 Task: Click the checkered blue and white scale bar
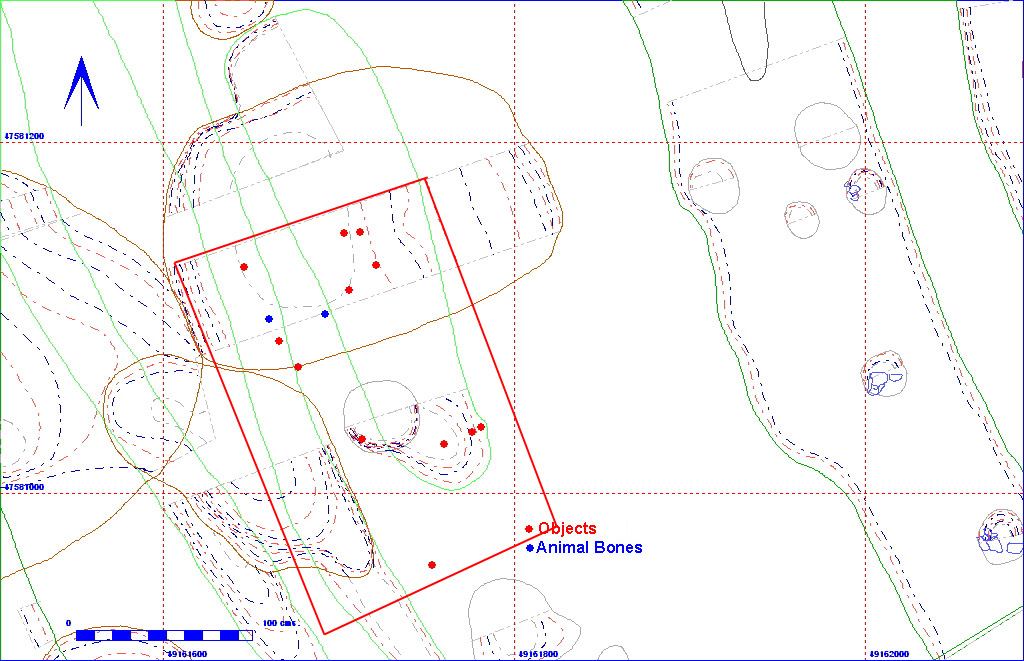click(164, 635)
